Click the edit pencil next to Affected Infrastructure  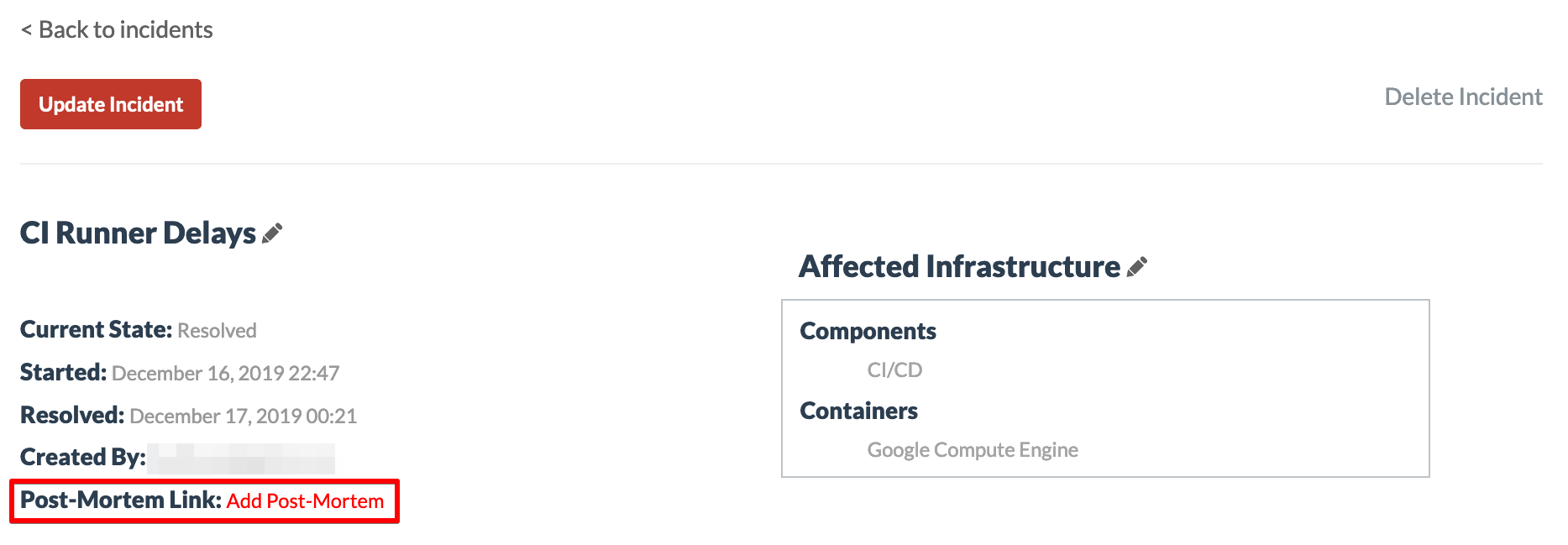1137,267
